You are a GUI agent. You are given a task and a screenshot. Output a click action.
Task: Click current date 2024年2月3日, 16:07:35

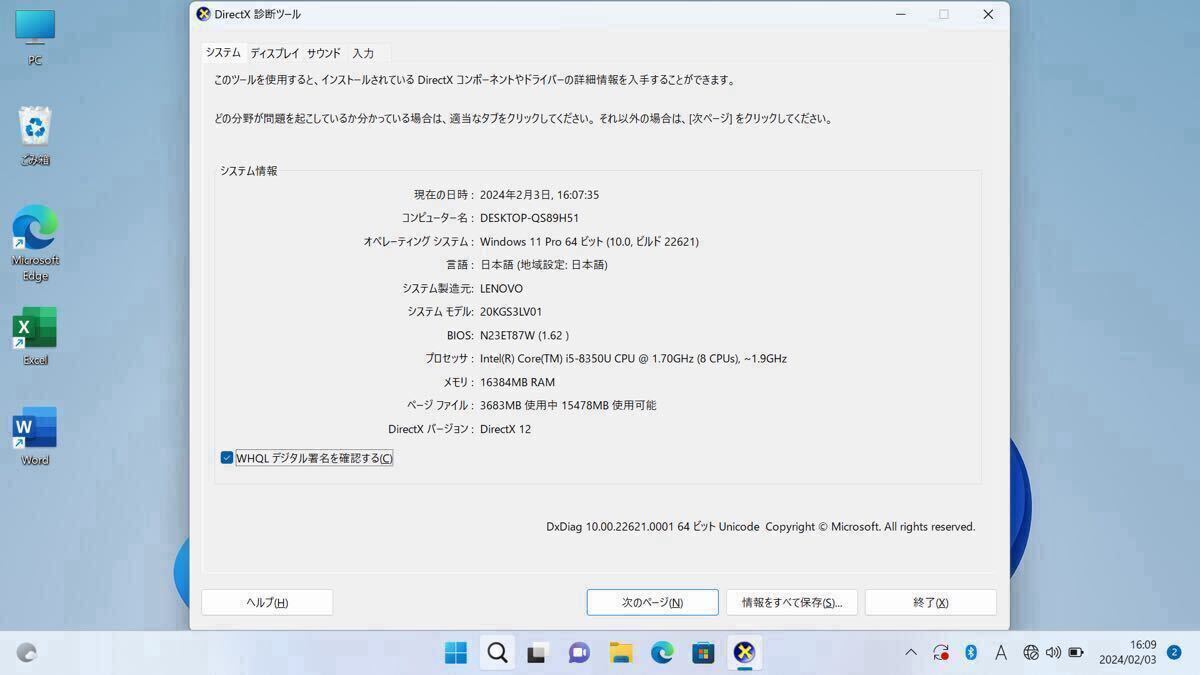pyautogui.click(x=539, y=195)
